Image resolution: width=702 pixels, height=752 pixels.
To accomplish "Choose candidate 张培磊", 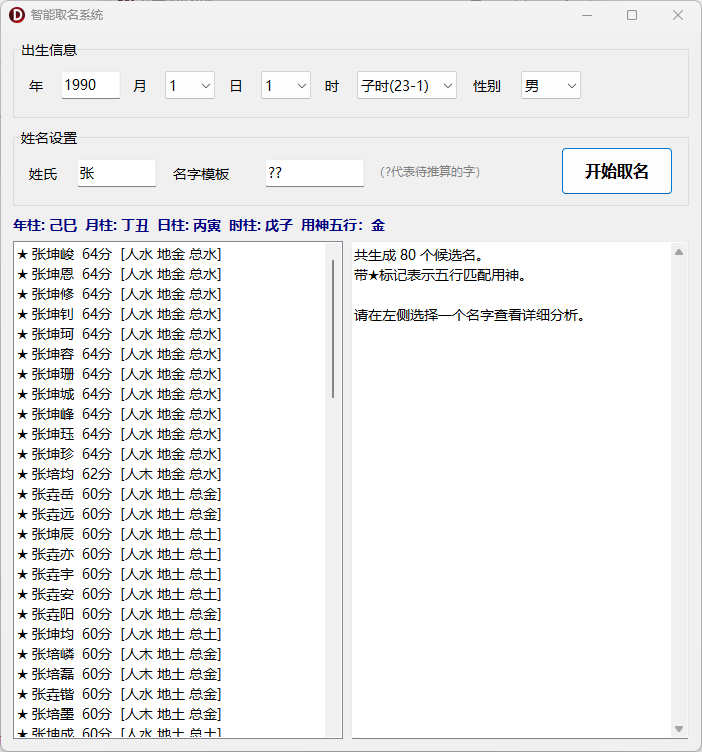I will click(170, 674).
